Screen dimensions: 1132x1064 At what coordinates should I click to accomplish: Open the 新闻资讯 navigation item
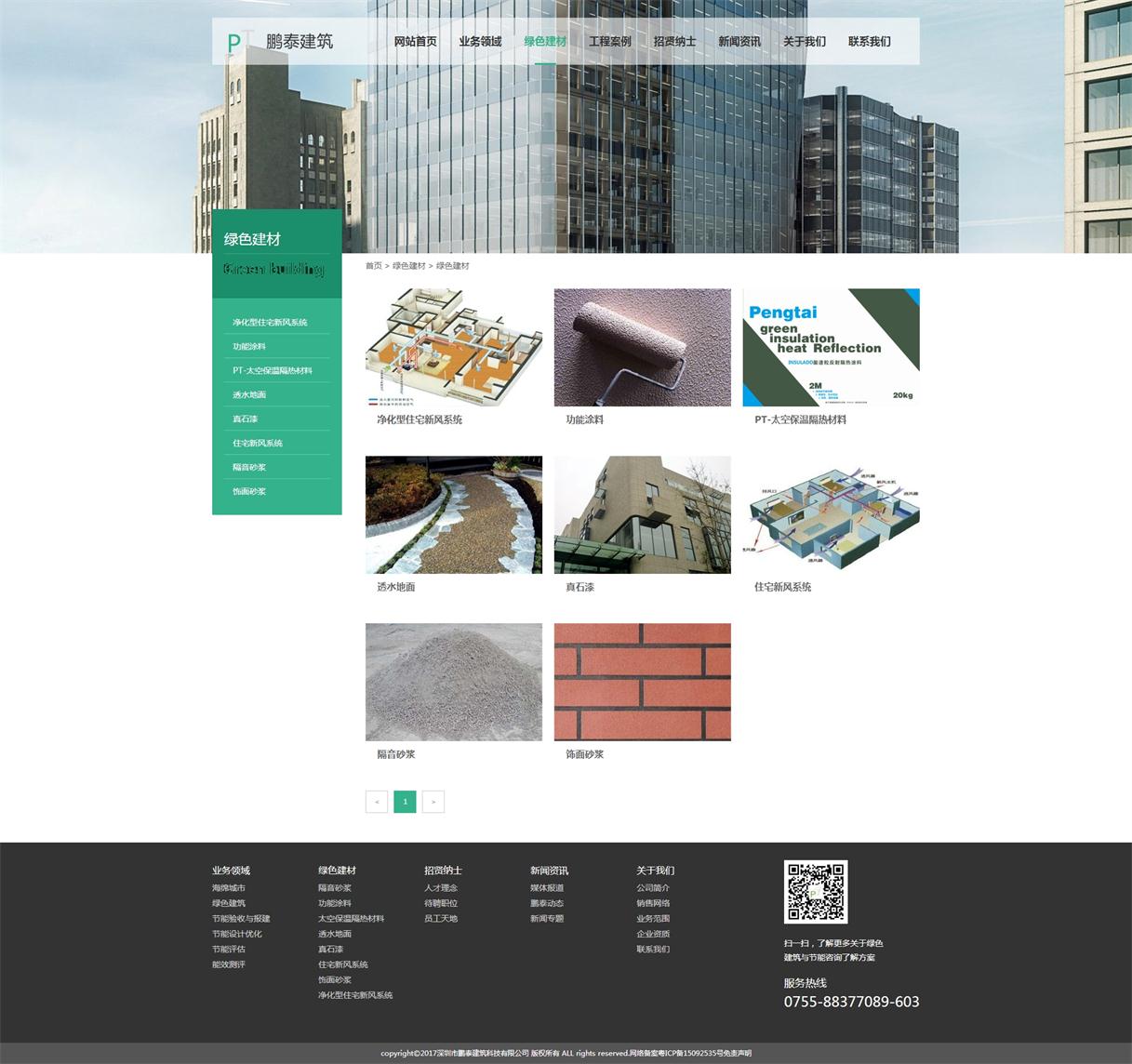(739, 42)
